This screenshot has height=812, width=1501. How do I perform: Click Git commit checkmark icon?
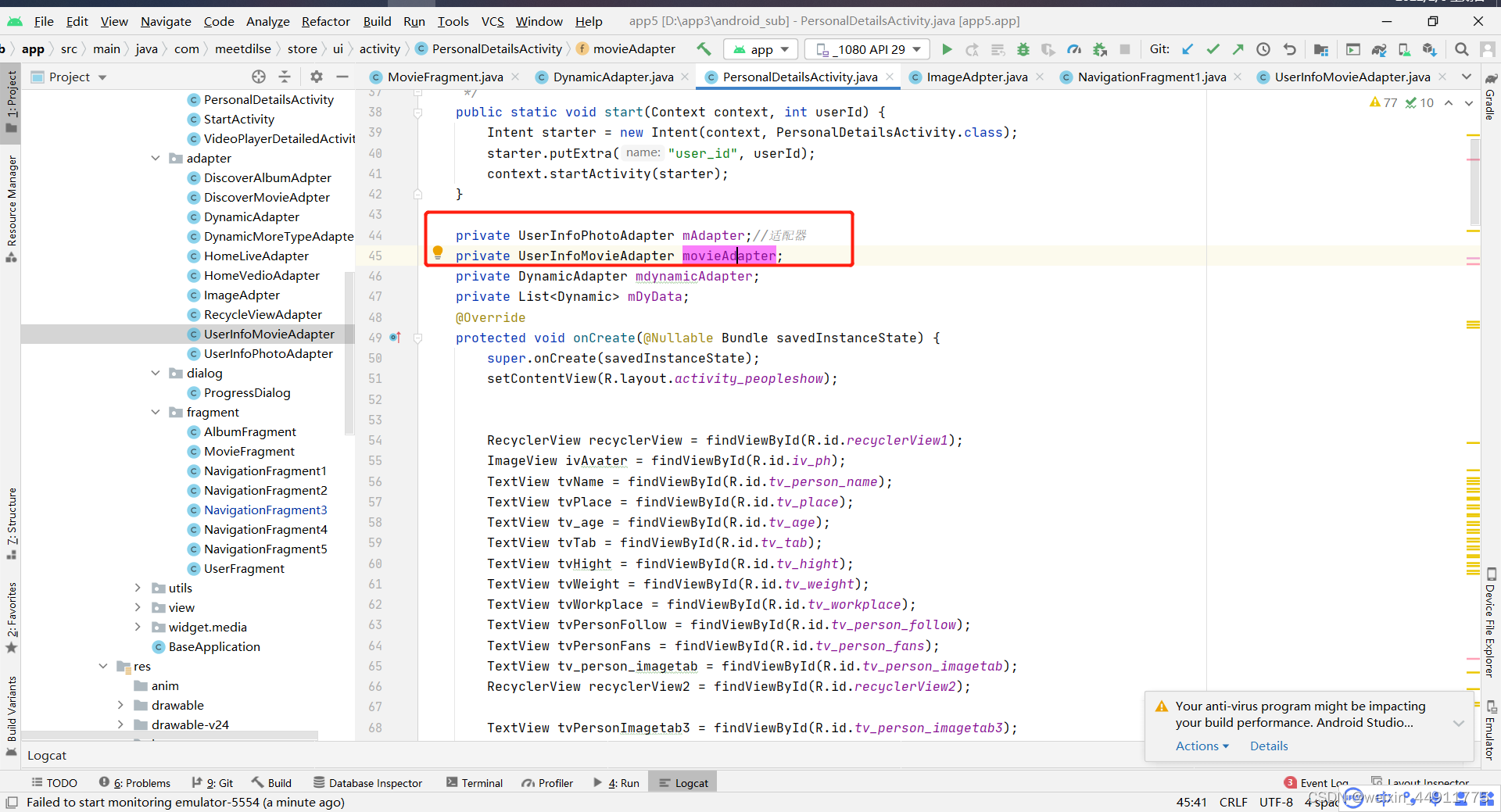(x=1213, y=49)
